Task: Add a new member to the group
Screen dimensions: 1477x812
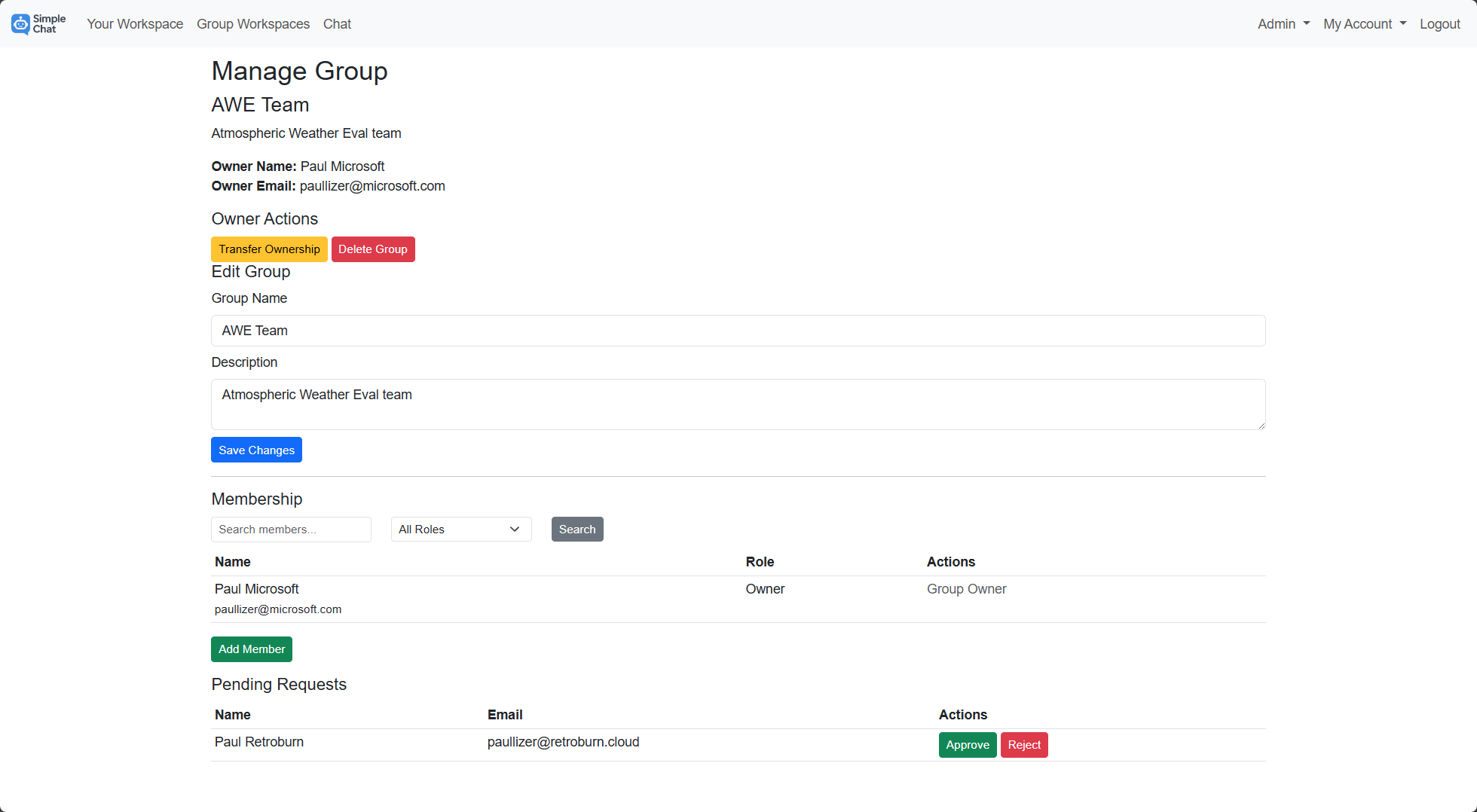Action: pyautogui.click(x=252, y=649)
